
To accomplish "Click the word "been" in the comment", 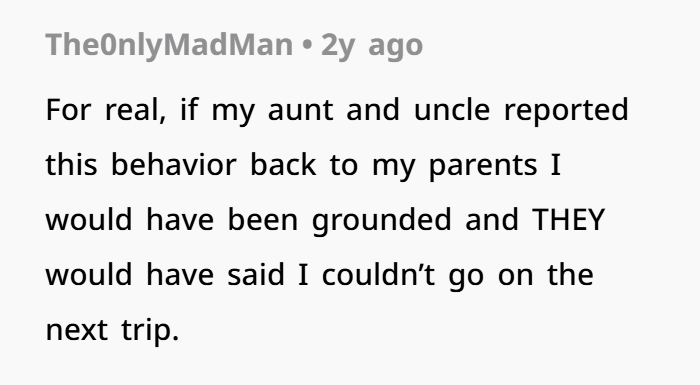I will (262, 219).
